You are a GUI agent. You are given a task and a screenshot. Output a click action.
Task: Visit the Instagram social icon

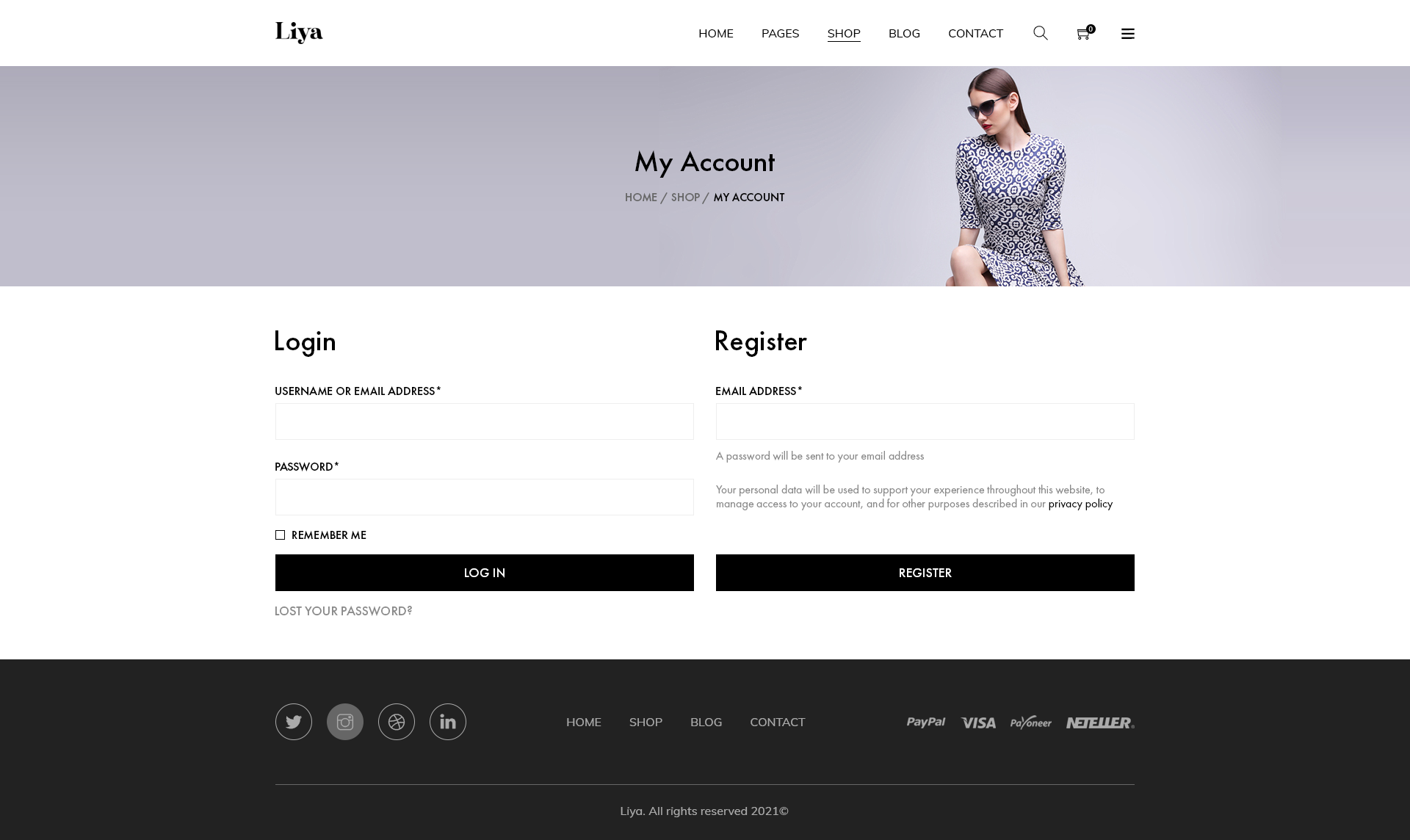pyautogui.click(x=344, y=722)
